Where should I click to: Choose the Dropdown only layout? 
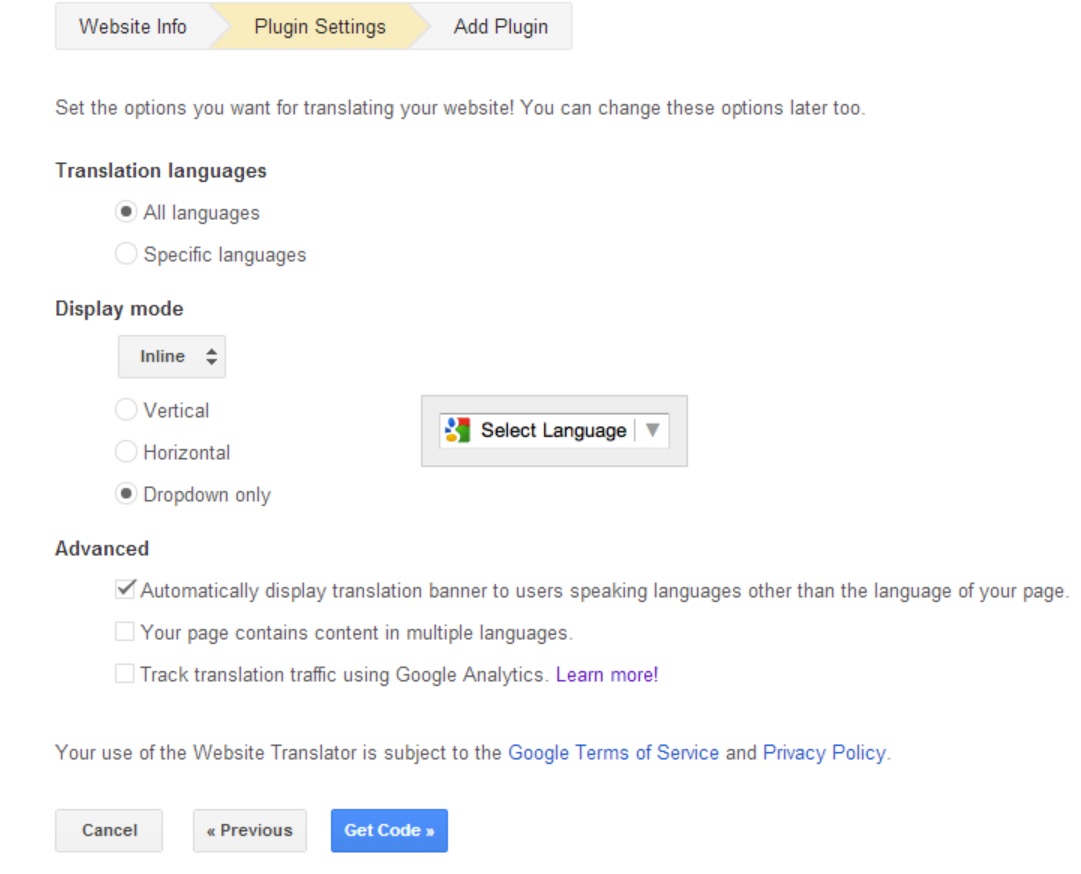point(126,494)
